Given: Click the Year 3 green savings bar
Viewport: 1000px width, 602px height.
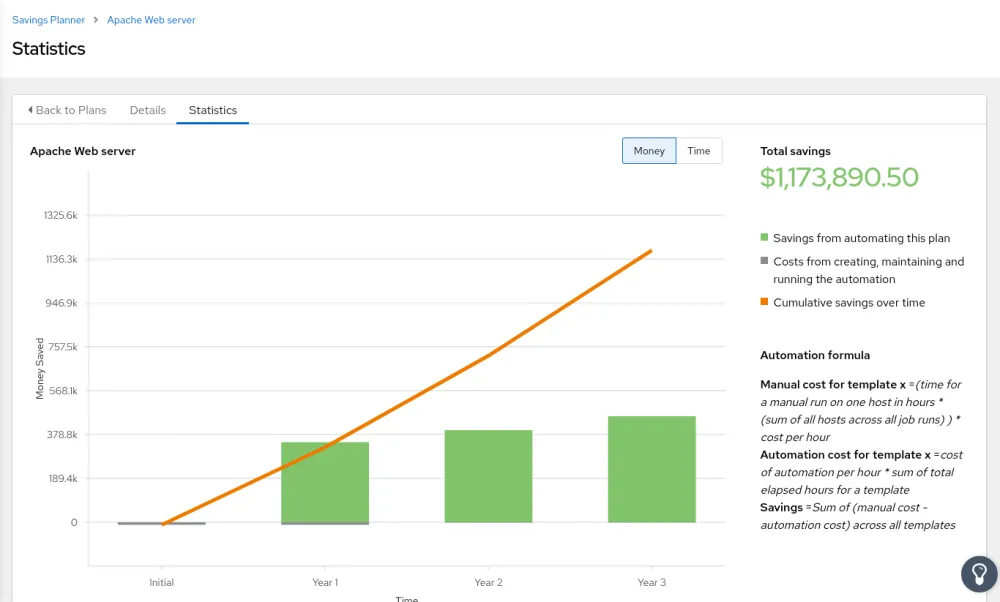Looking at the screenshot, I should tap(651, 468).
